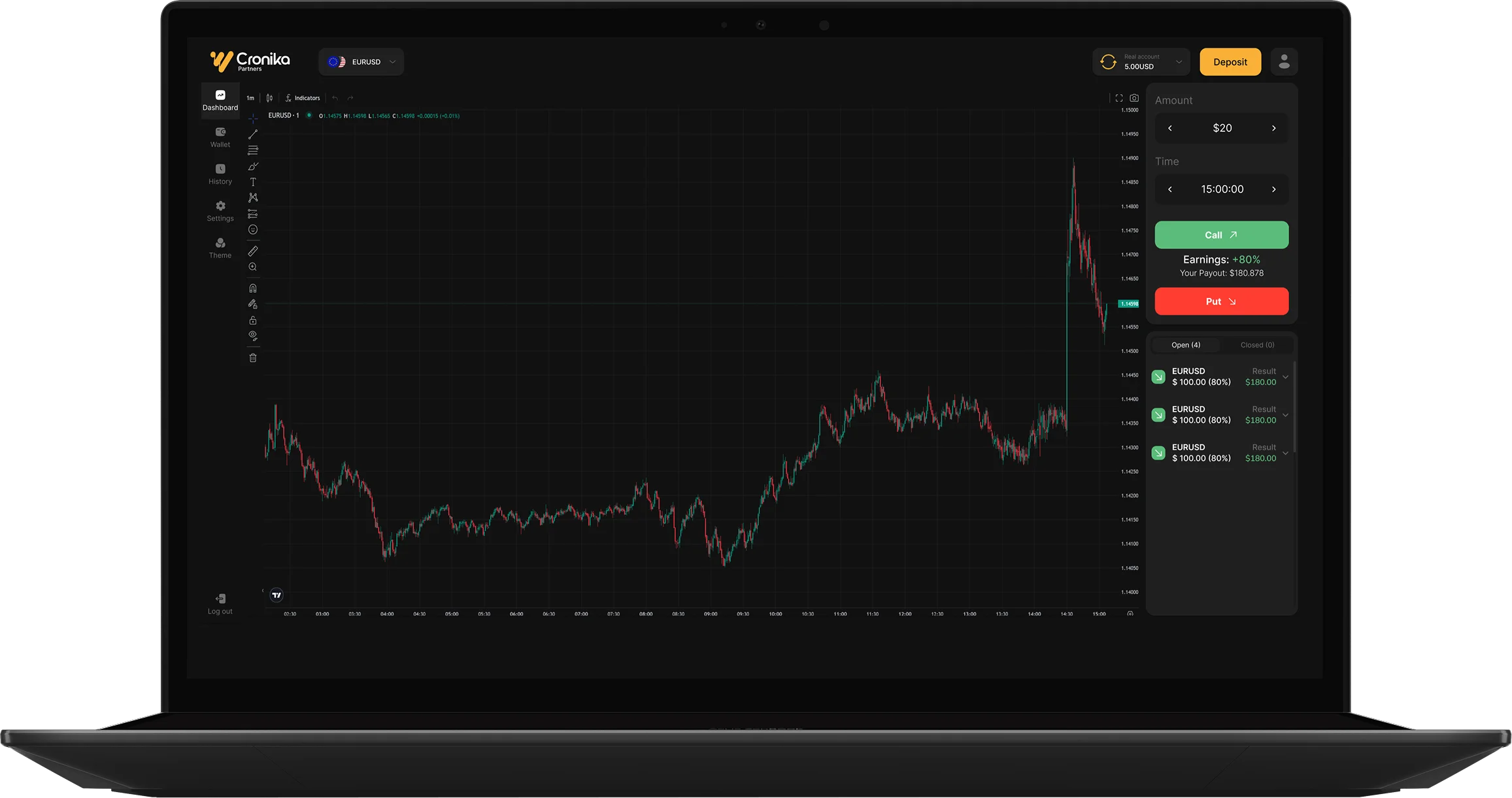Toggle lock all drawings
Screen dimensions: 1512x798
pyautogui.click(x=253, y=320)
